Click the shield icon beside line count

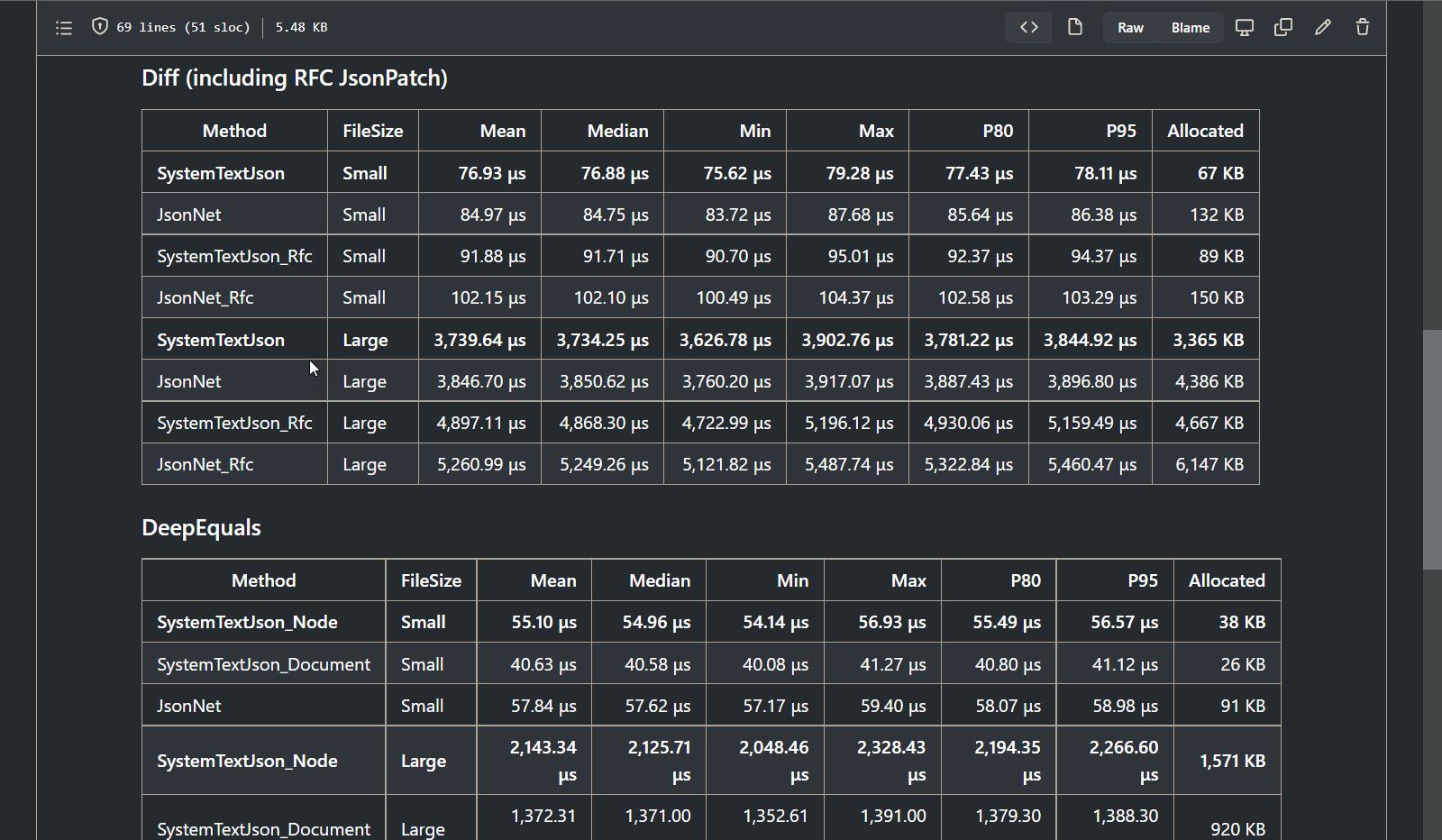pyautogui.click(x=100, y=27)
